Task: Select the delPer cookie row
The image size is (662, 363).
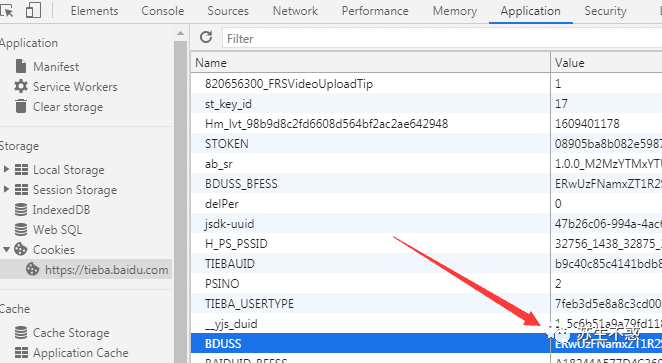Action: [426, 203]
